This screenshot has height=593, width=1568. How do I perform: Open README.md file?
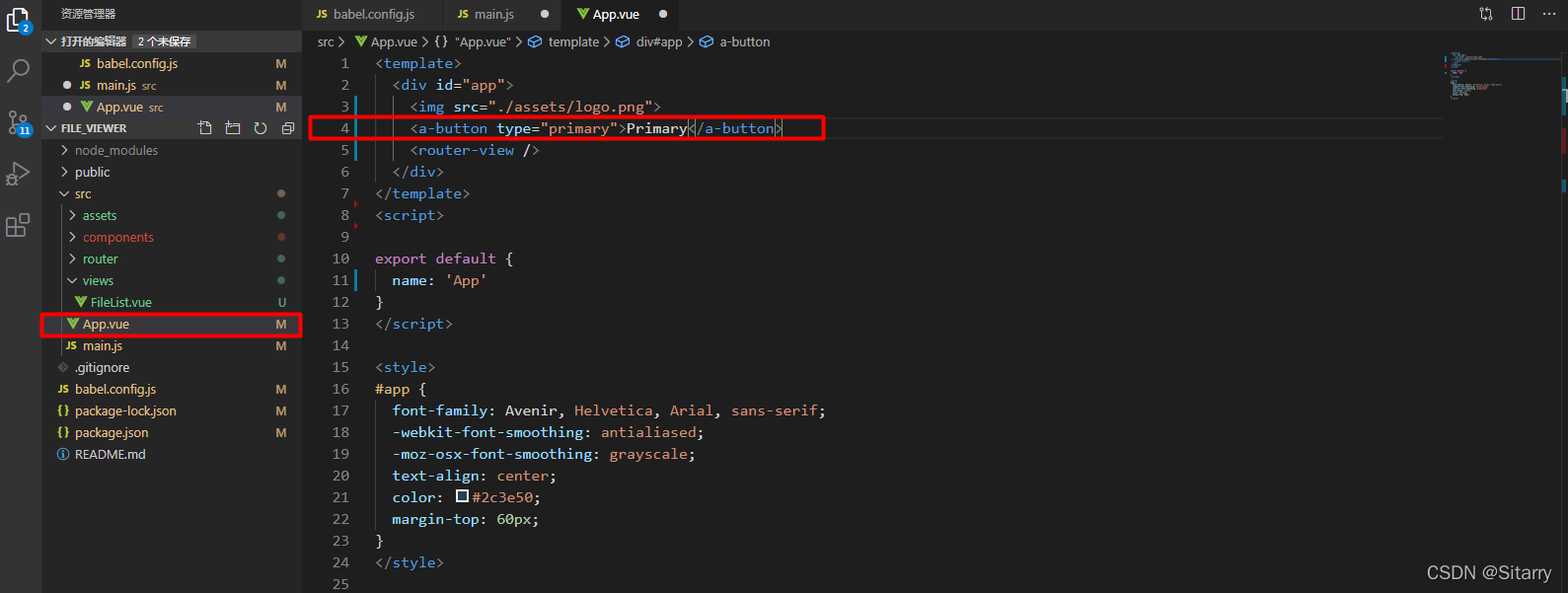click(171, 454)
